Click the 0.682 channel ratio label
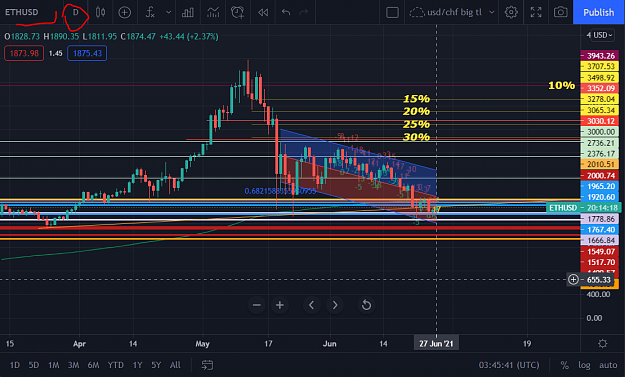This screenshot has width=625, height=377. click(x=280, y=191)
